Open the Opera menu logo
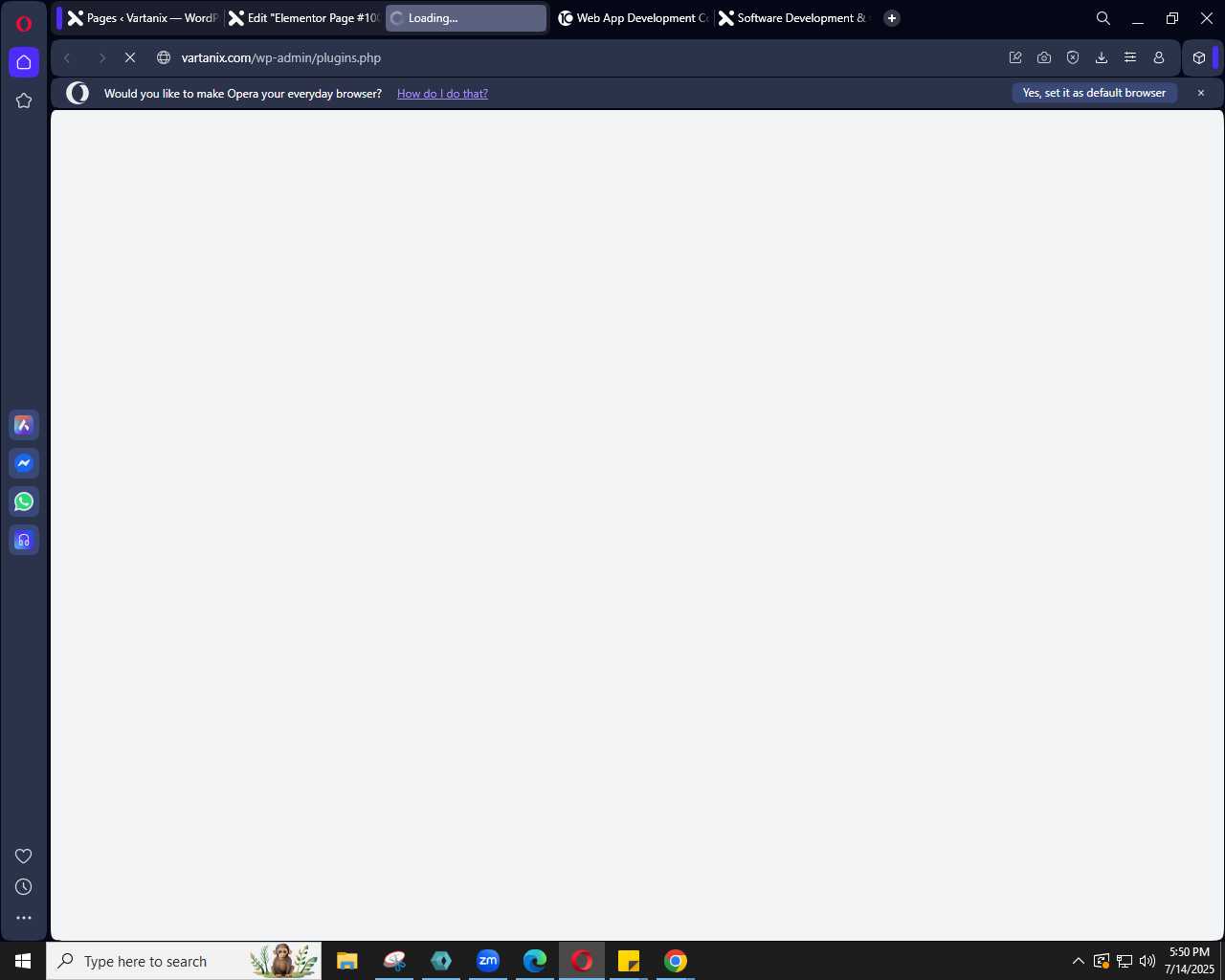The height and width of the screenshot is (980, 1225). [24, 24]
